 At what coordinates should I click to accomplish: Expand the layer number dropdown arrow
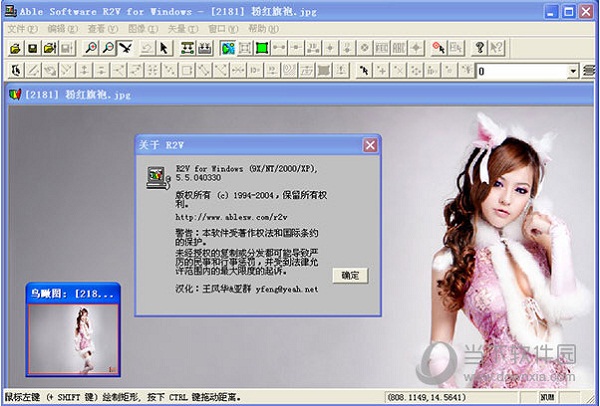point(573,71)
